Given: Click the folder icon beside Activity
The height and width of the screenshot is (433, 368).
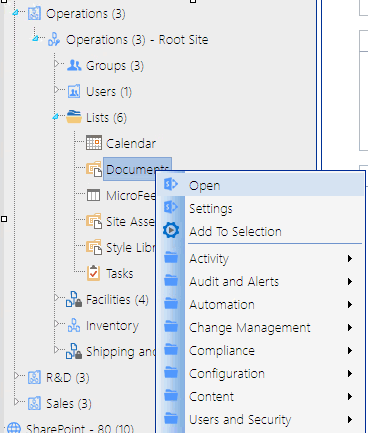Looking at the screenshot, I should (x=171, y=257).
